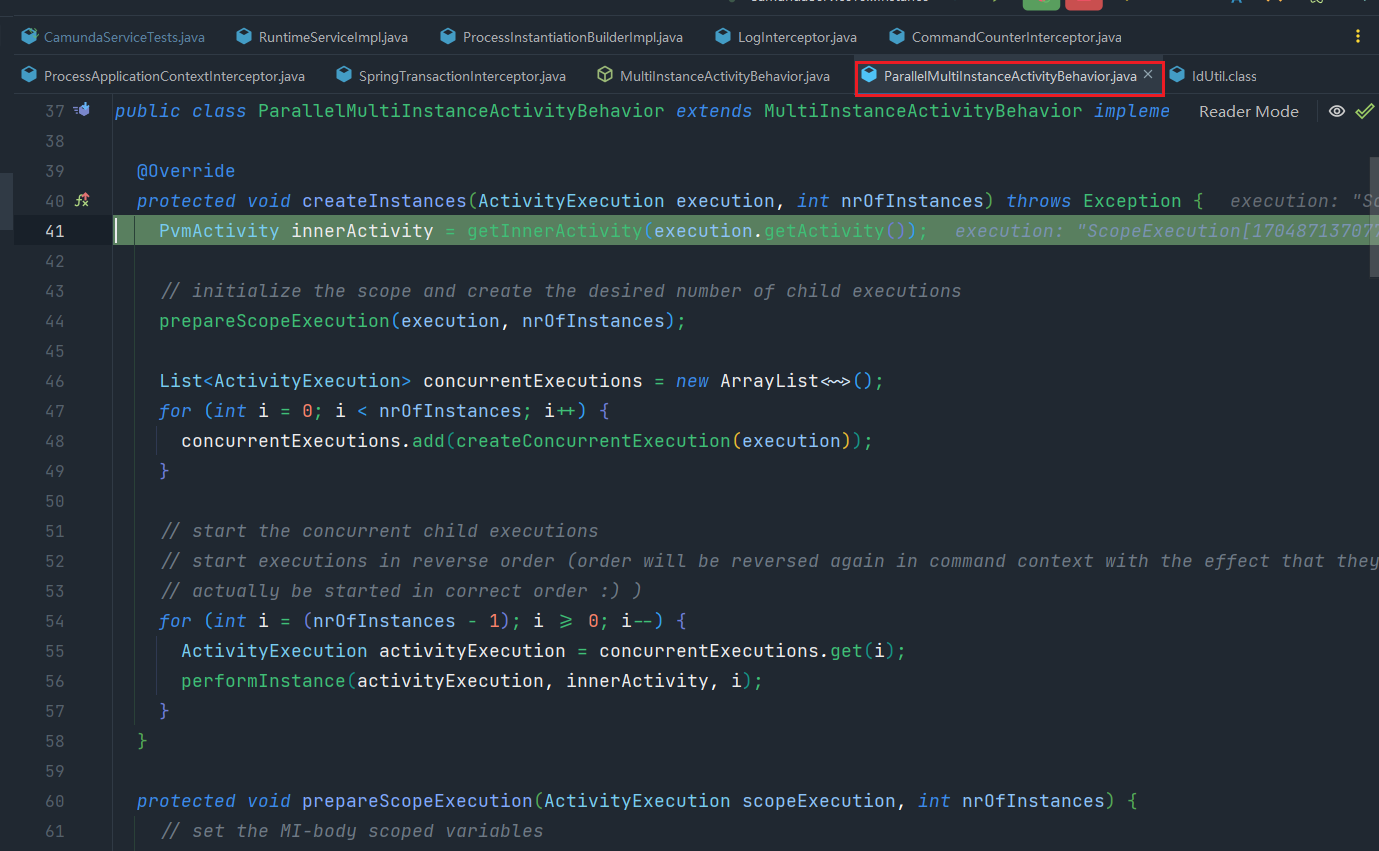Click line number 44 in the gutter
The height and width of the screenshot is (851, 1379).
[54, 321]
